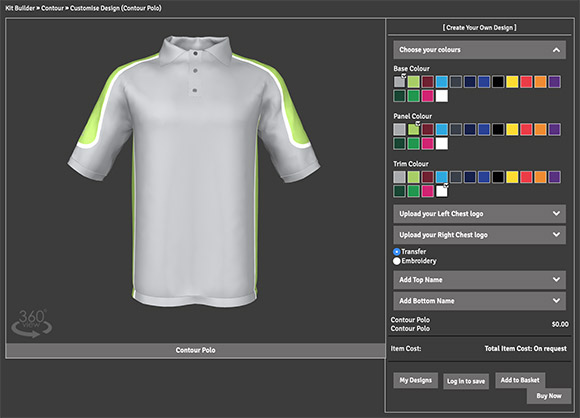Choose yellow as the Base Colour
The height and width of the screenshot is (418, 580).
coord(512,82)
